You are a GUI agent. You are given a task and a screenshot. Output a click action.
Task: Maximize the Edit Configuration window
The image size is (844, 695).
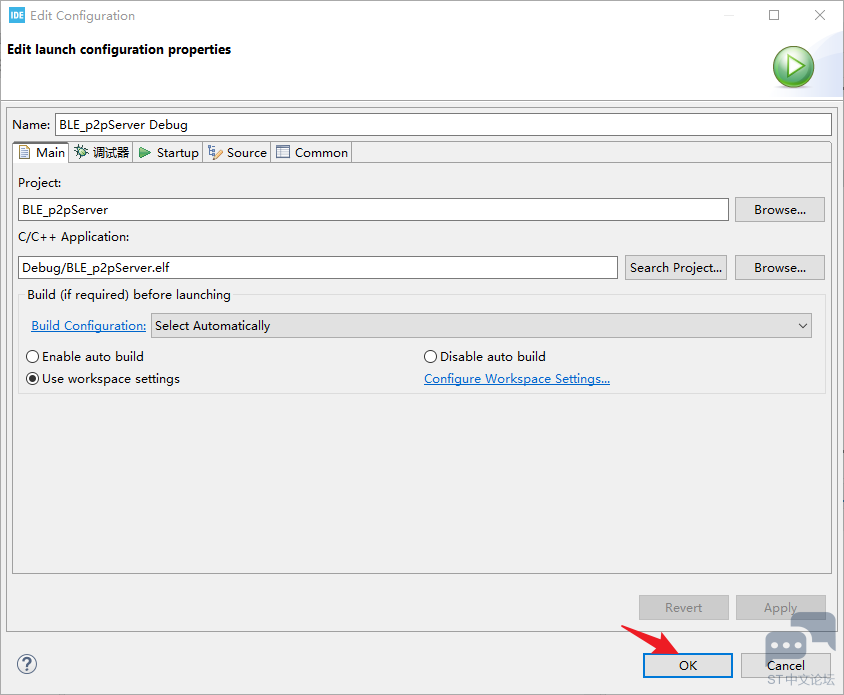point(773,15)
